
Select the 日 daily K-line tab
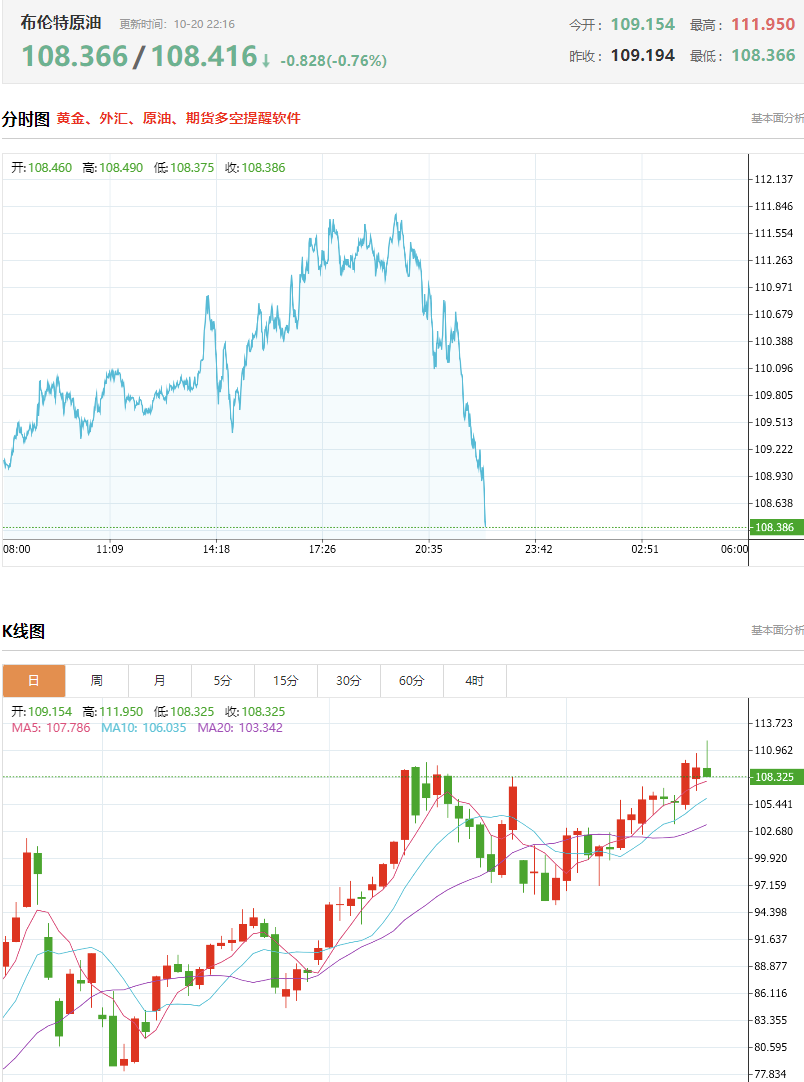click(x=34, y=681)
